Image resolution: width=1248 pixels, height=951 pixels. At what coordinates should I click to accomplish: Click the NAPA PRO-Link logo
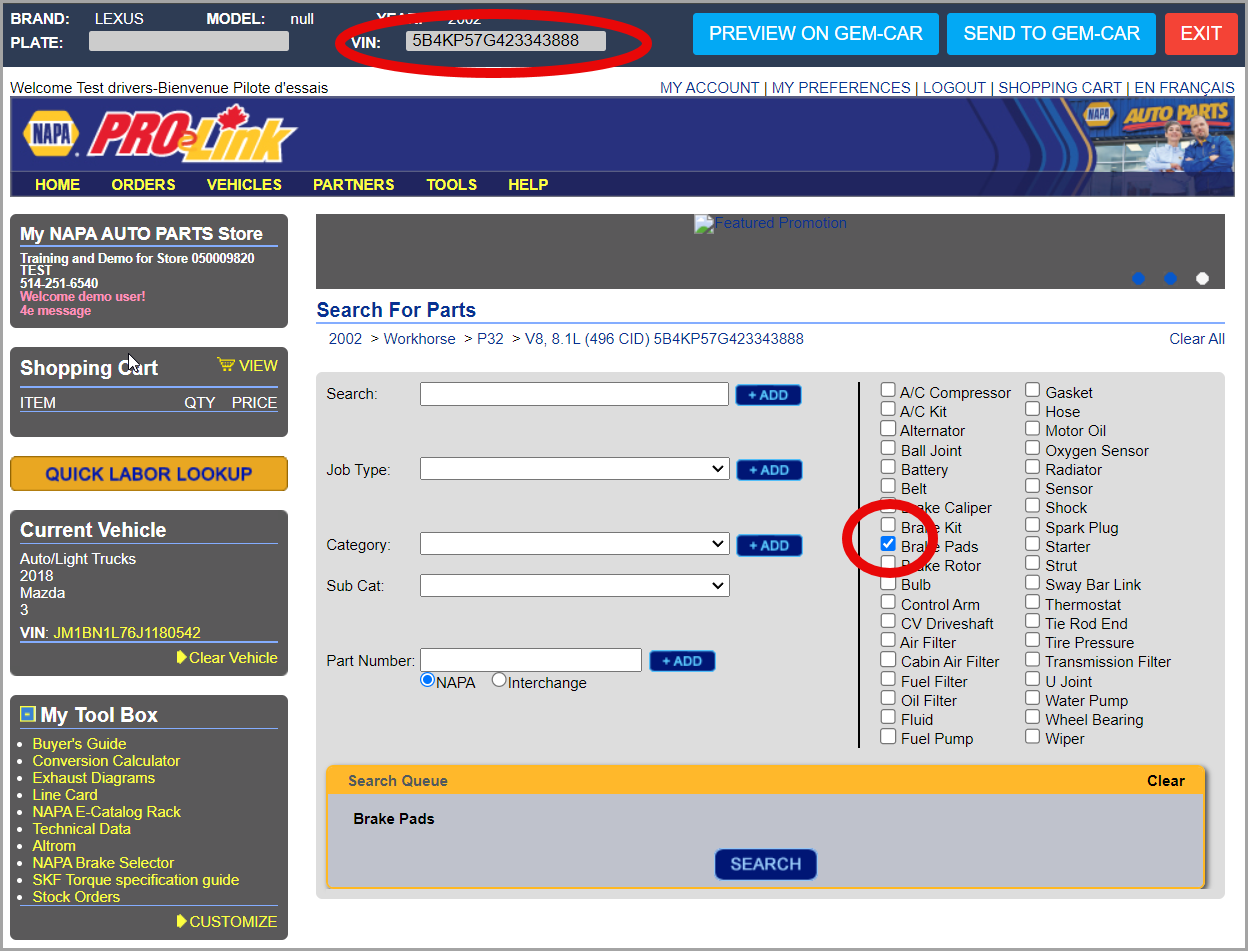(160, 135)
